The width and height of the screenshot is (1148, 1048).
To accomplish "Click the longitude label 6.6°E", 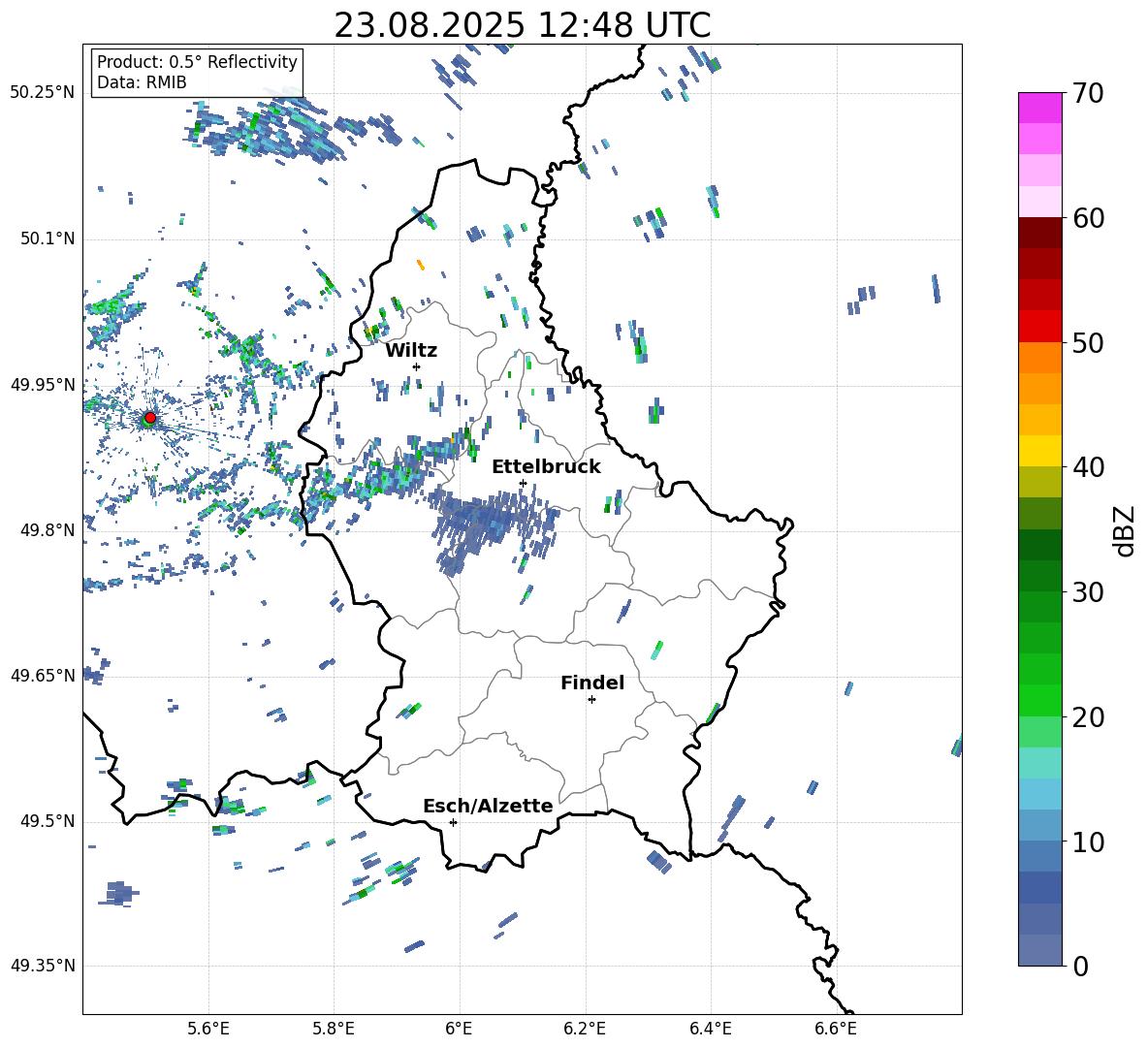I will [836, 1029].
